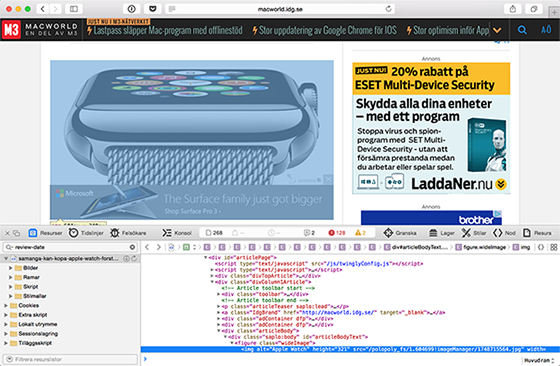Go back a page in Safari
The image size is (560, 366).
42,9
